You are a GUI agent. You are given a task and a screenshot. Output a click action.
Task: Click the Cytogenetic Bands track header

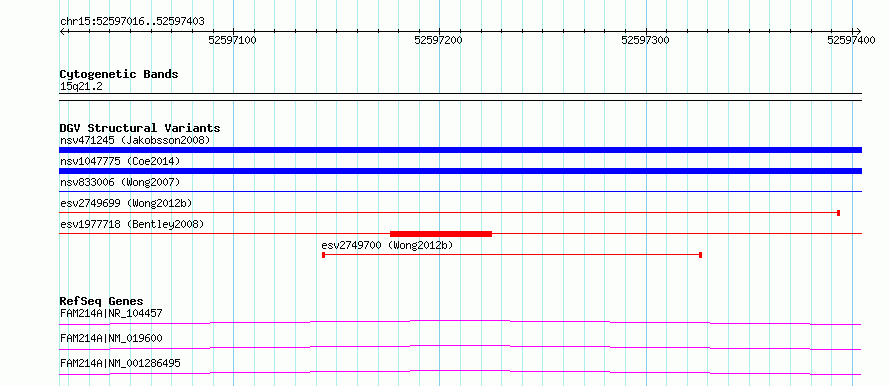119,74
